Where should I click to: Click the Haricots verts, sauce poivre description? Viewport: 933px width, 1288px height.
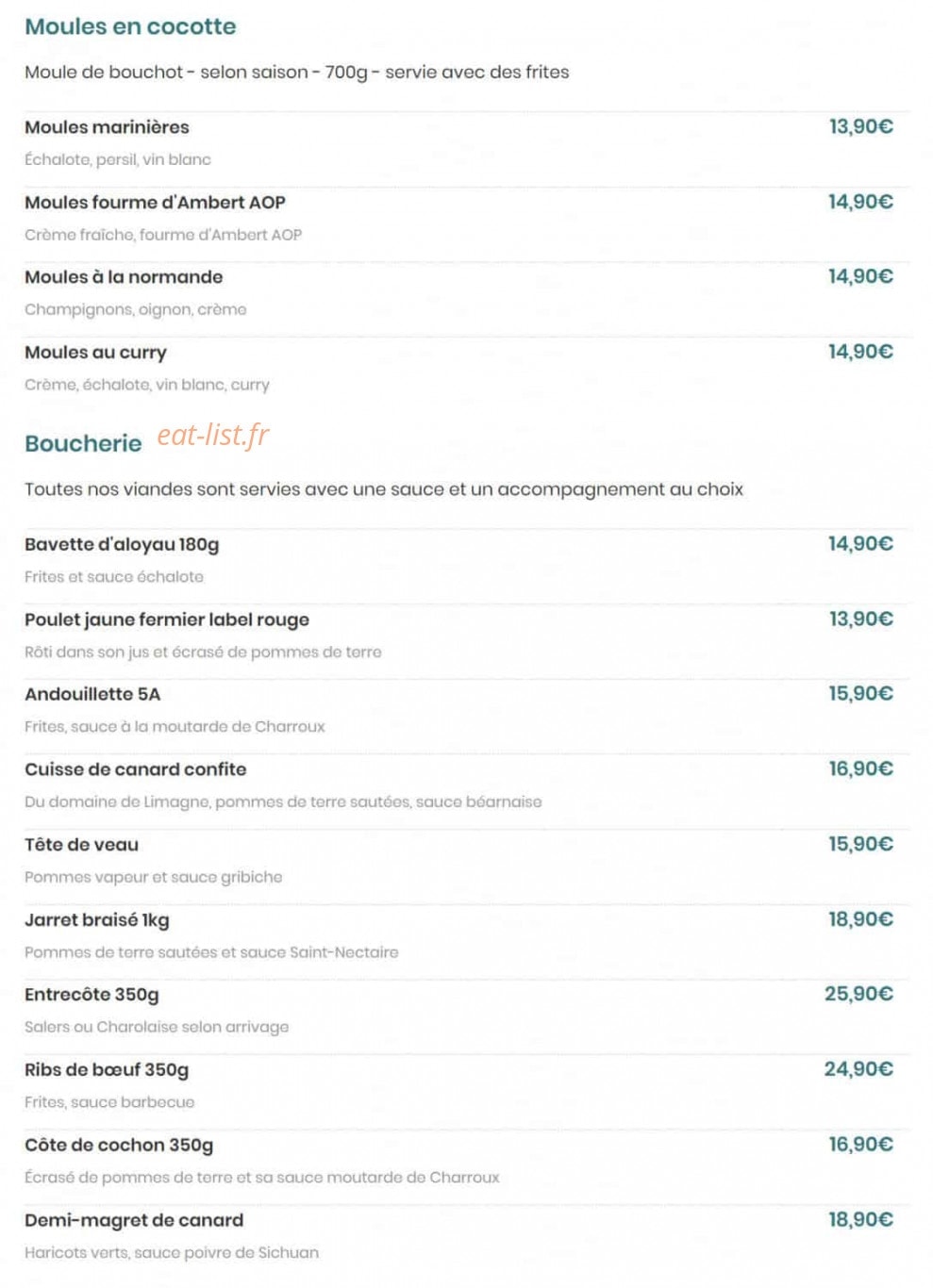pyautogui.click(x=172, y=1253)
